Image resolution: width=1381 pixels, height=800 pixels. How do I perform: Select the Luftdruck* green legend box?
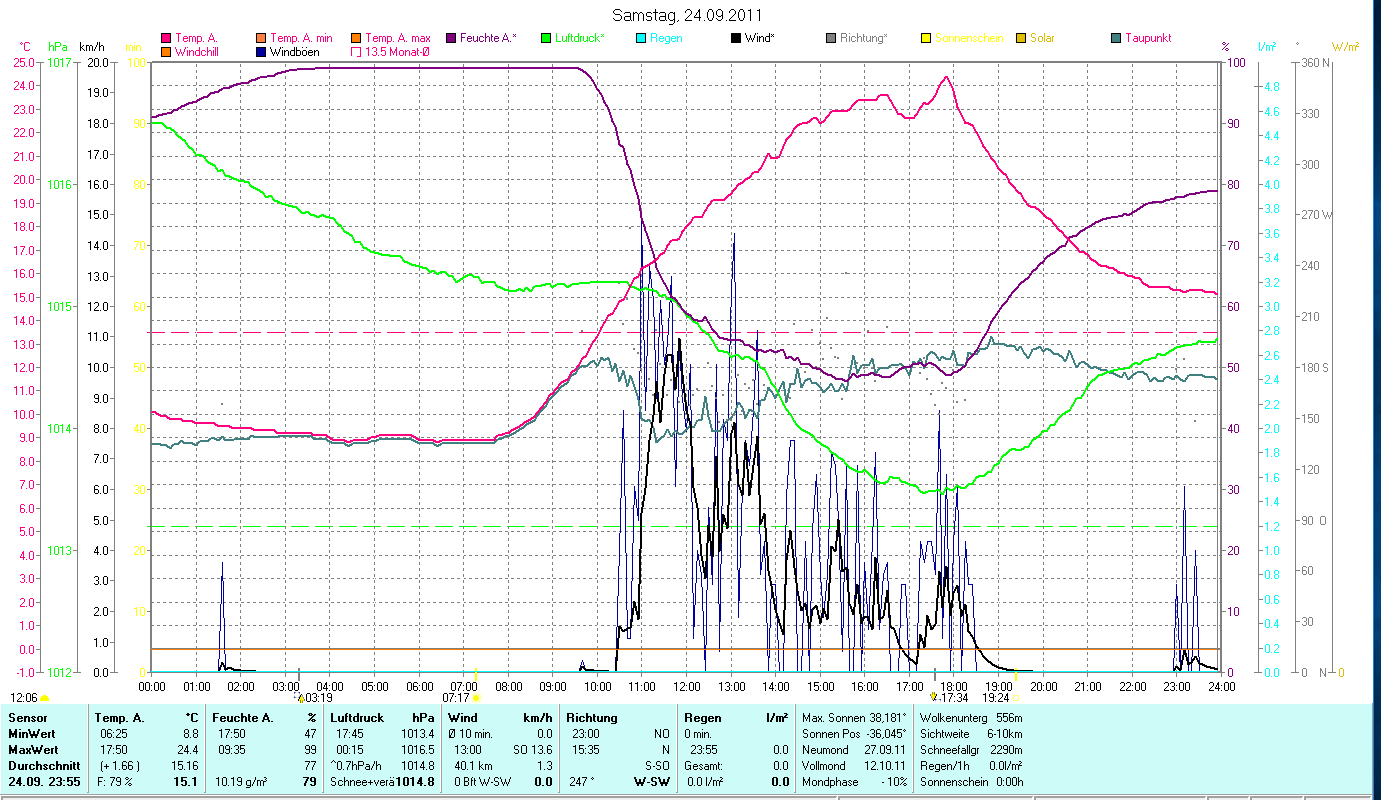click(545, 38)
